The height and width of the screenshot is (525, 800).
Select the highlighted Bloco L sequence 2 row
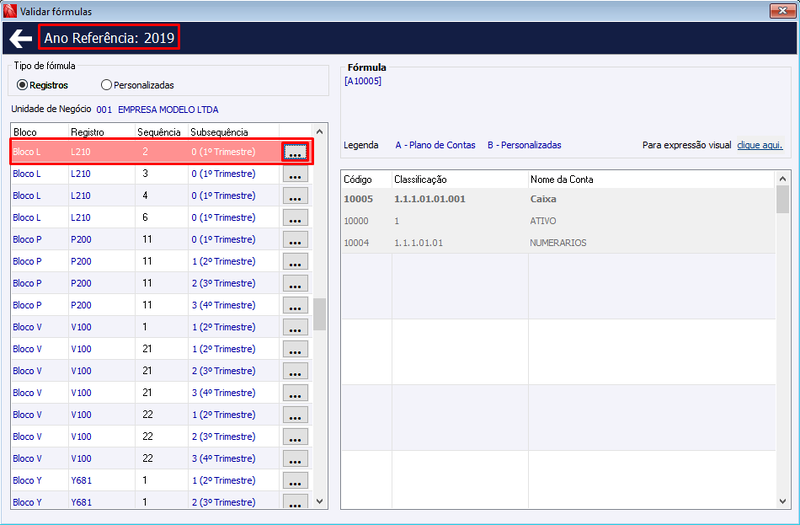(161, 152)
